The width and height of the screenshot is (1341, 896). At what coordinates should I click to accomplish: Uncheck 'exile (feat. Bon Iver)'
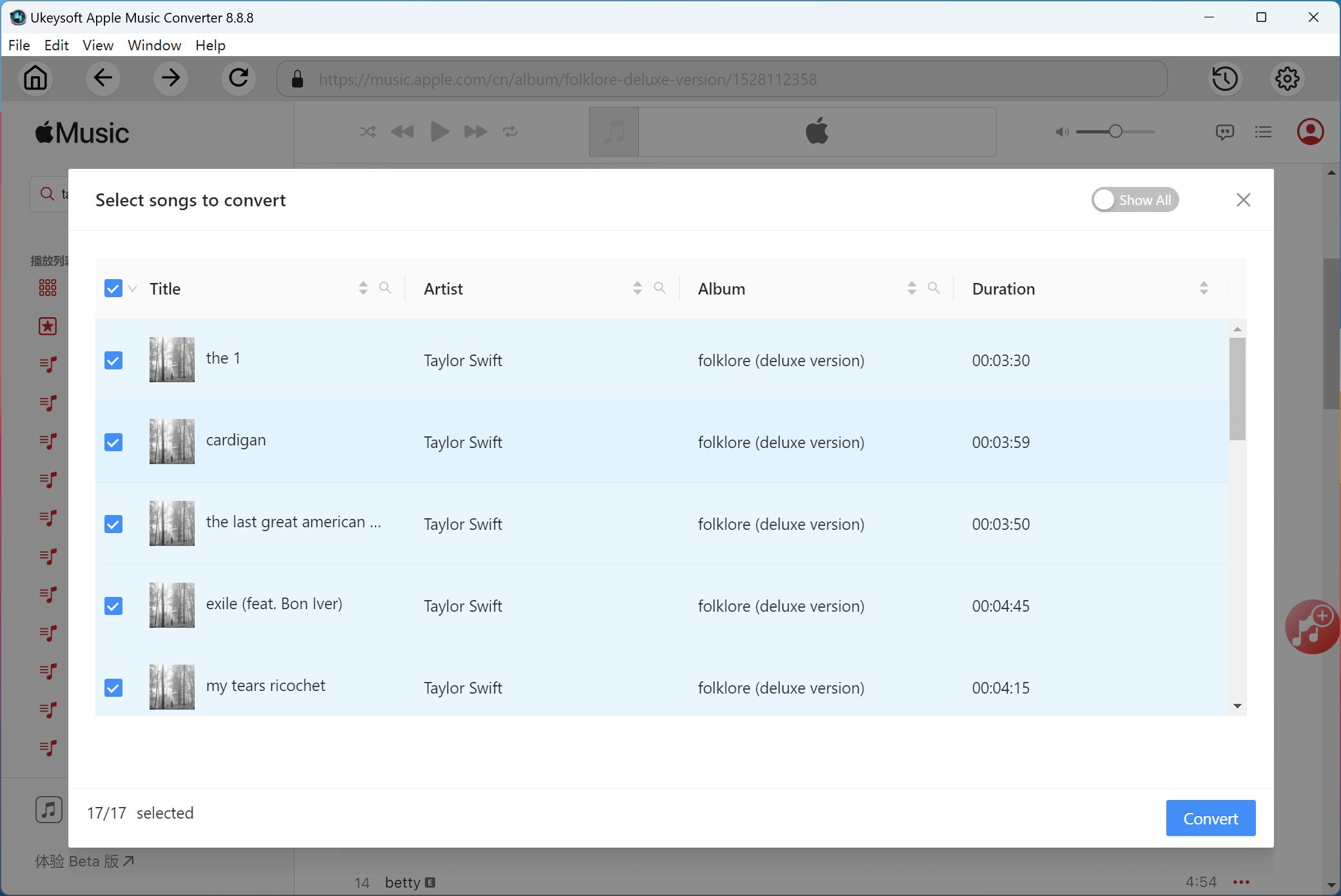click(113, 606)
